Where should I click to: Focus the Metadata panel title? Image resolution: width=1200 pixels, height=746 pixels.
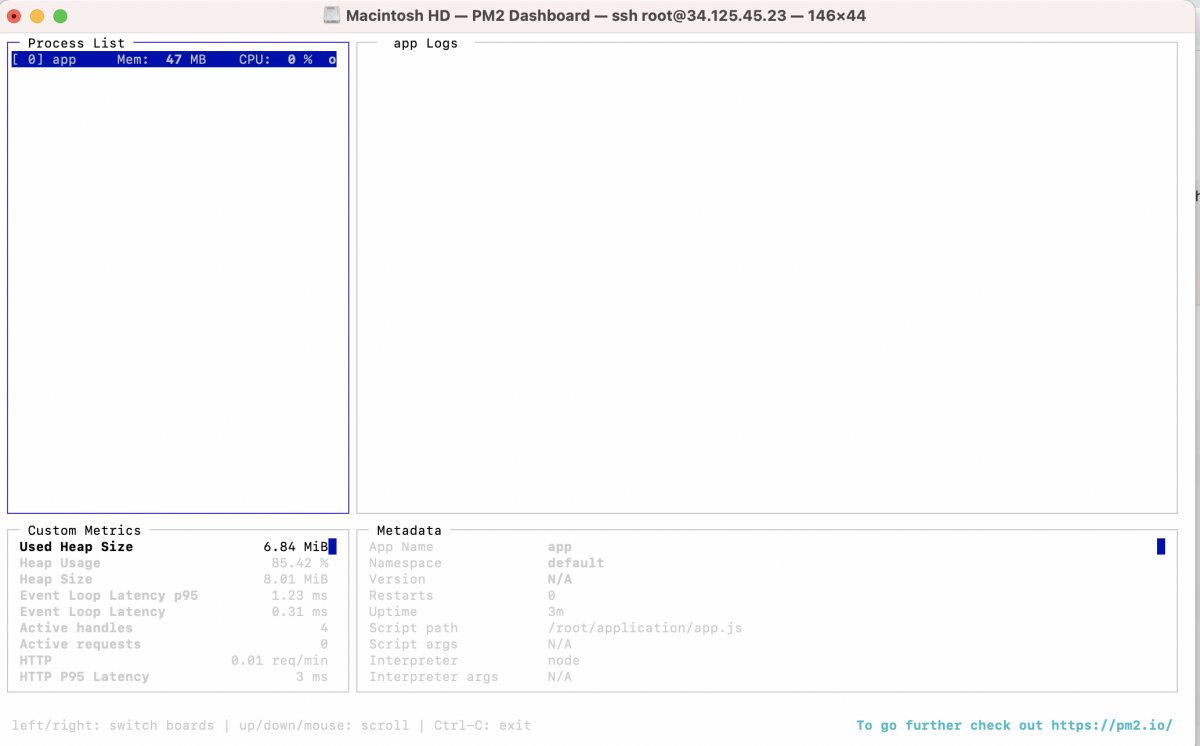point(409,530)
